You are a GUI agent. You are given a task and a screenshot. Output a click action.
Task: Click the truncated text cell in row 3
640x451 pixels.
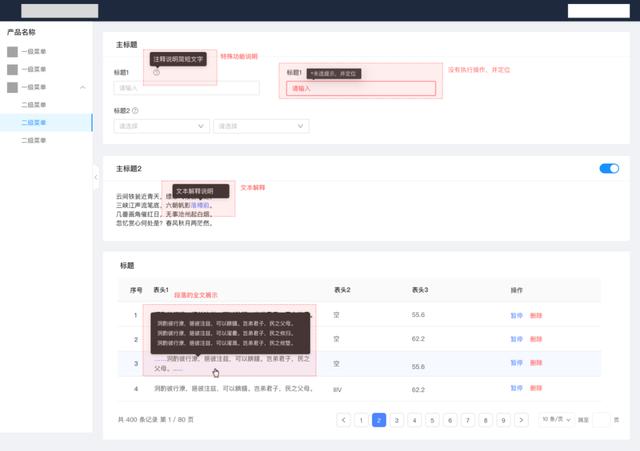(232, 364)
